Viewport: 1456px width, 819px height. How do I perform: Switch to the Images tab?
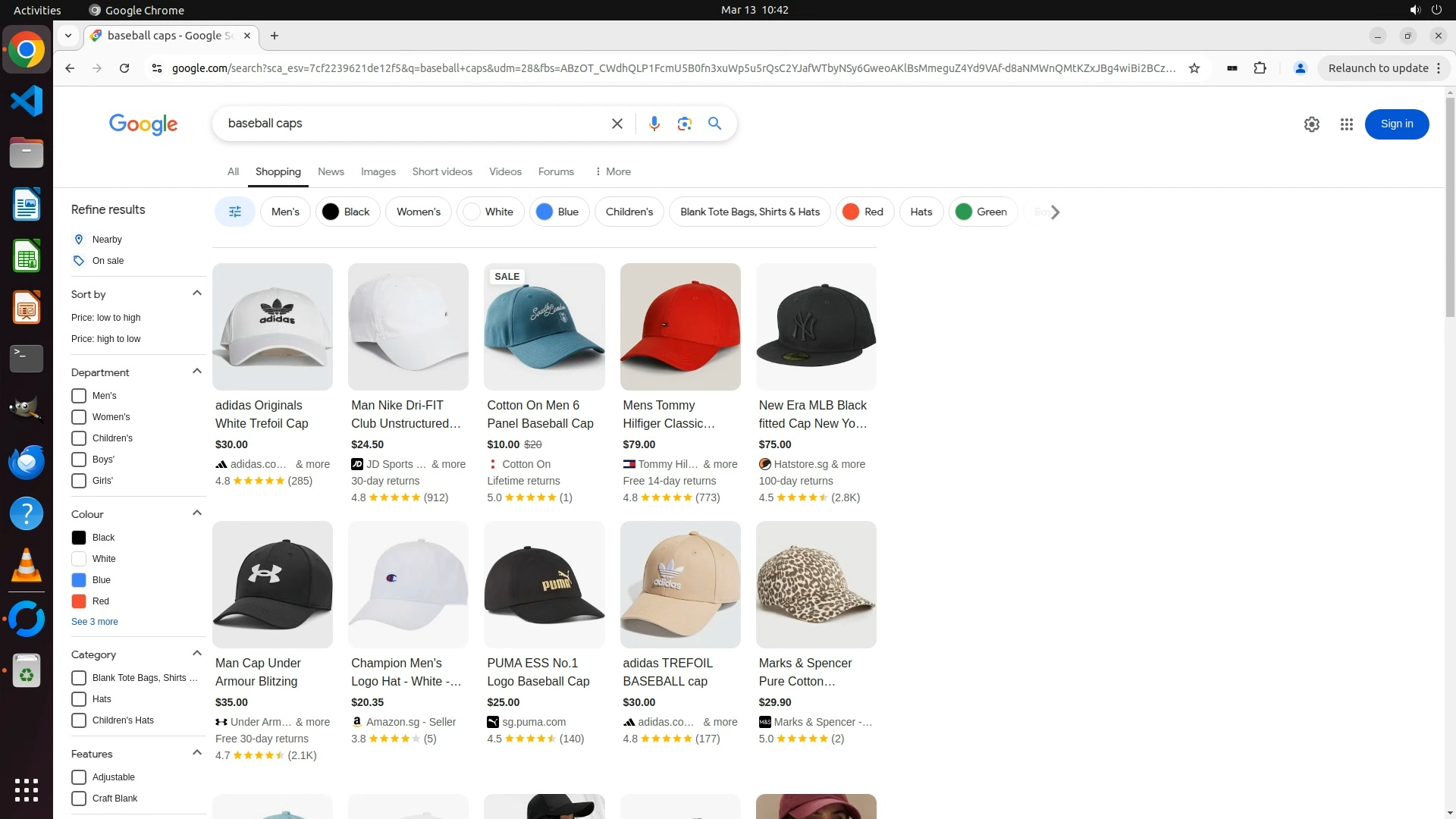378,172
